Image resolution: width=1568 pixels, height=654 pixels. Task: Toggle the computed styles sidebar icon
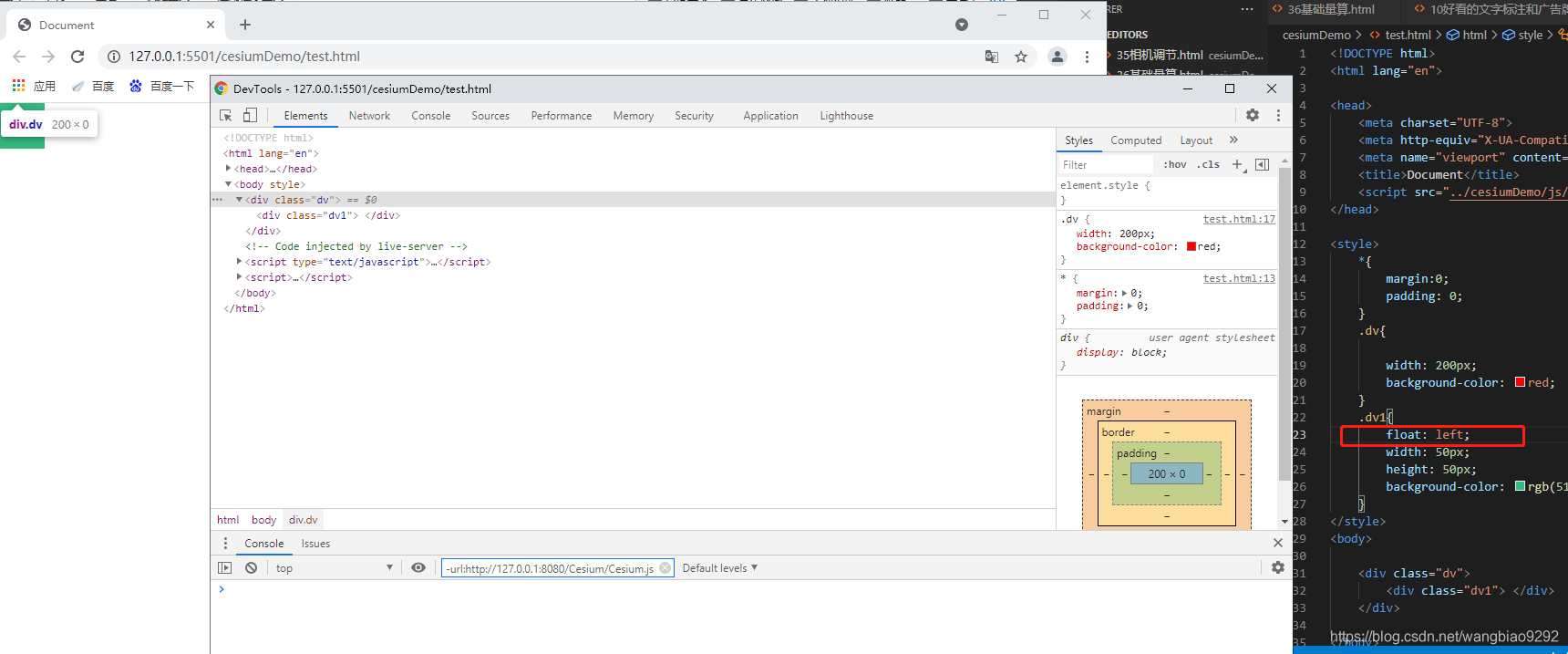(x=1263, y=165)
